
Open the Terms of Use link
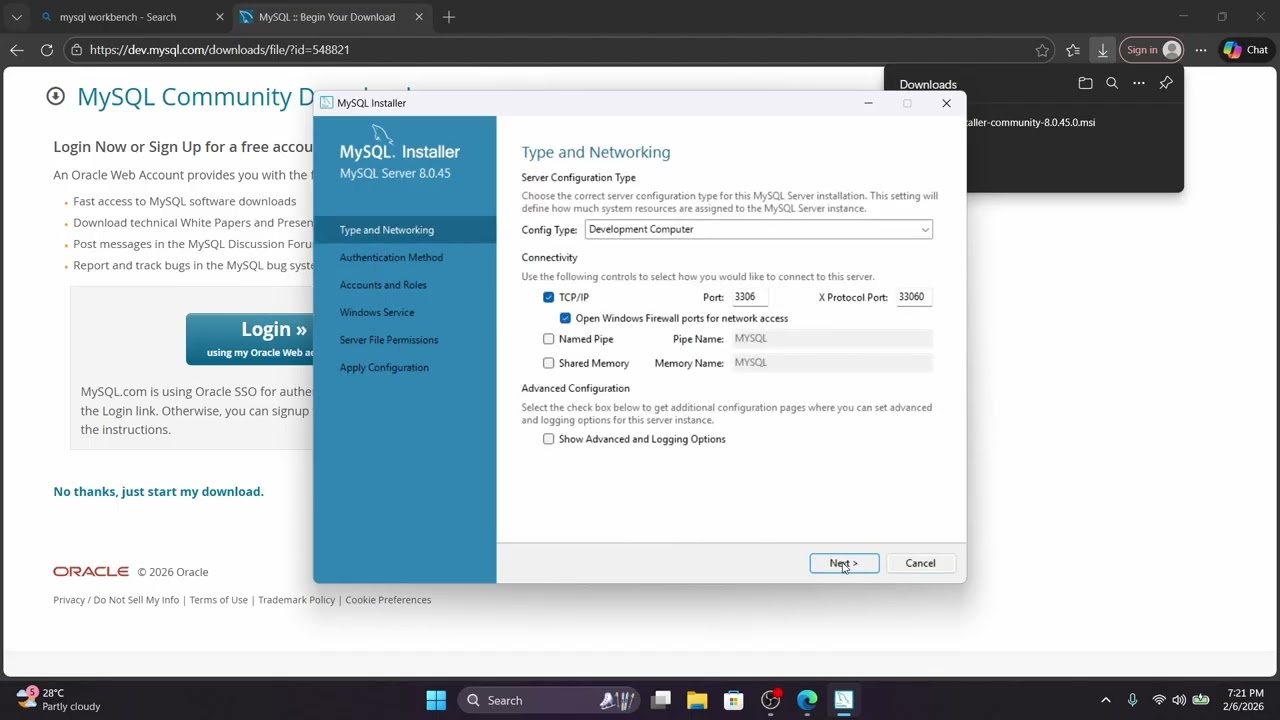pyautogui.click(x=218, y=600)
